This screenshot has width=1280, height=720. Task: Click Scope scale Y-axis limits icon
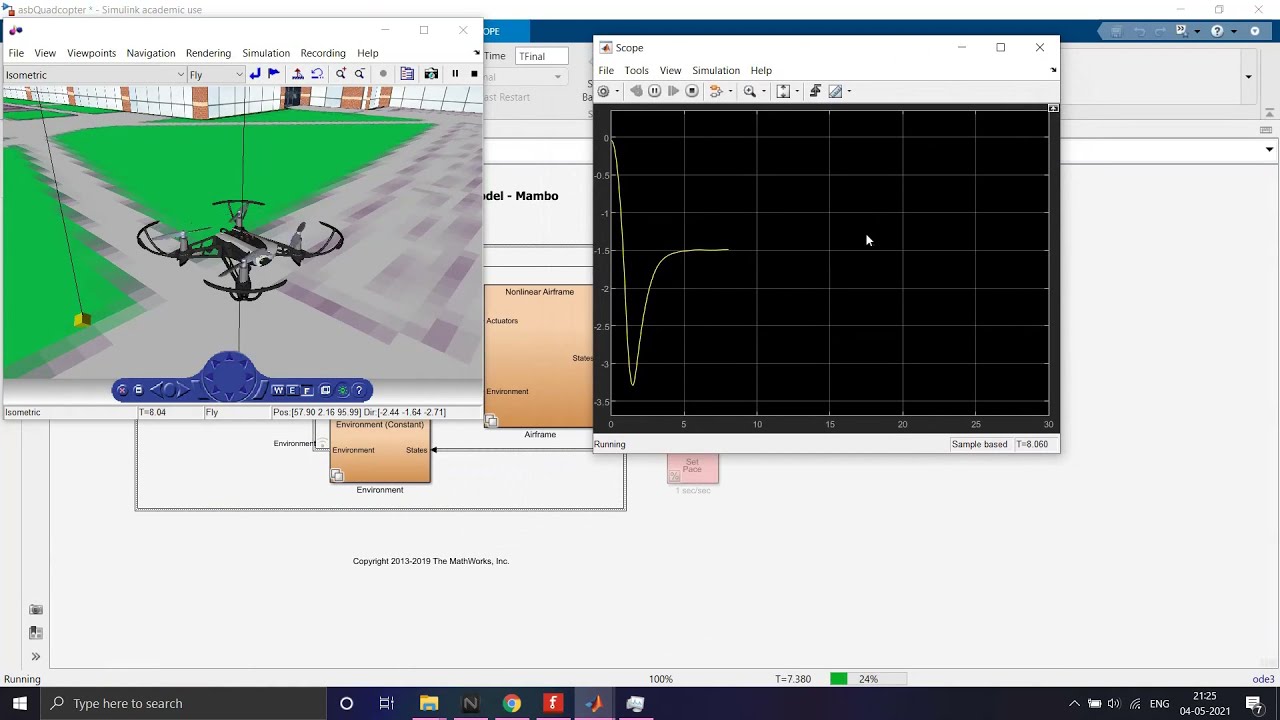click(x=783, y=91)
